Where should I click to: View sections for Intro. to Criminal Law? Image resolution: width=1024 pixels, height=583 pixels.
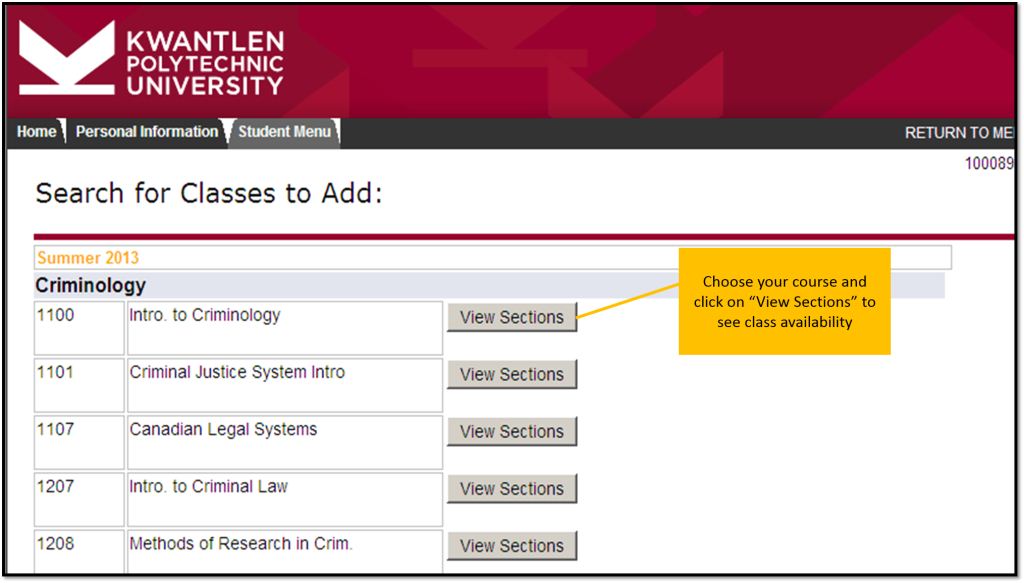(x=512, y=488)
